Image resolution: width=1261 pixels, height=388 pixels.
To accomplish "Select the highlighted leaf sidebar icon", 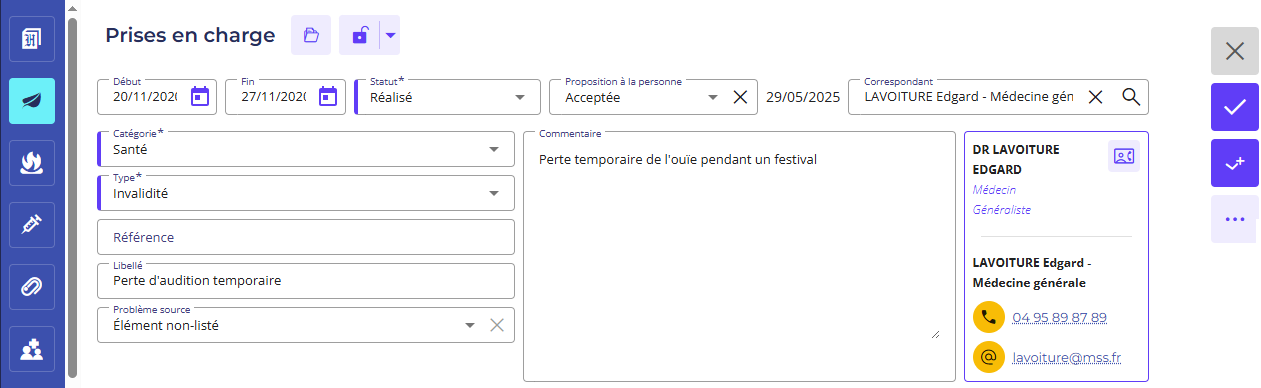I will pos(32,101).
